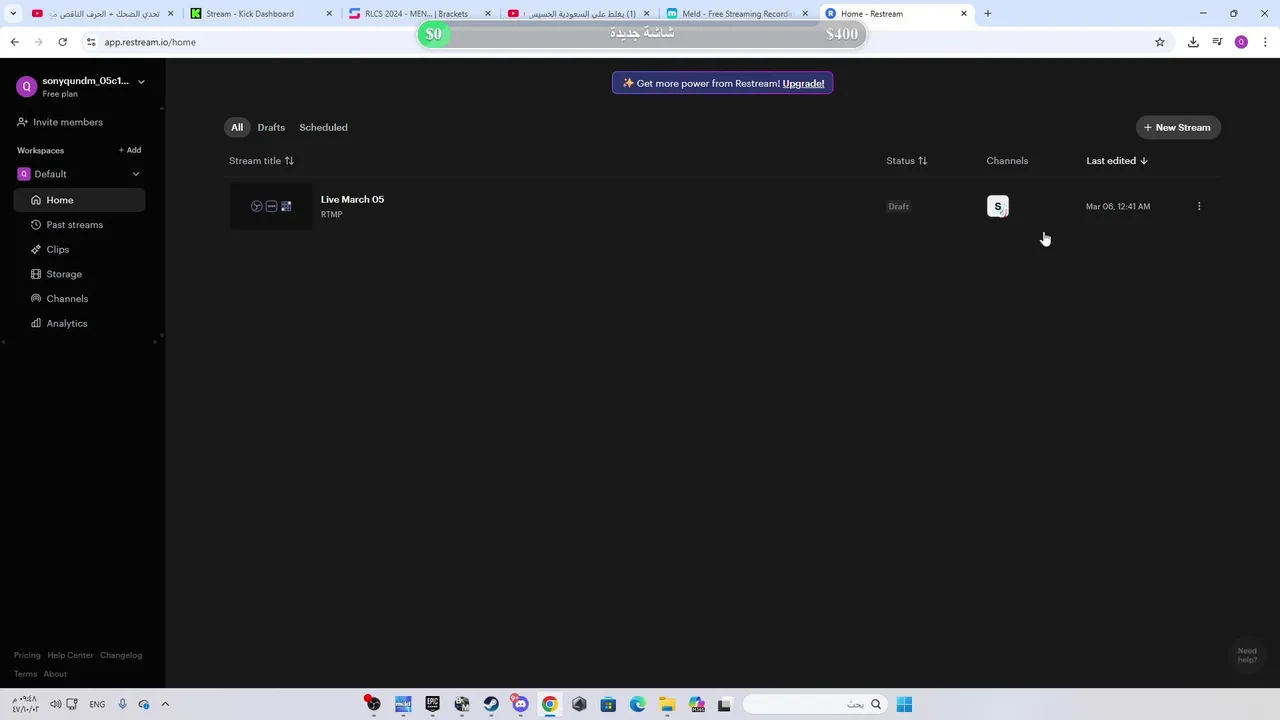Open the Home sidebar item
1280x720 pixels.
(80, 200)
